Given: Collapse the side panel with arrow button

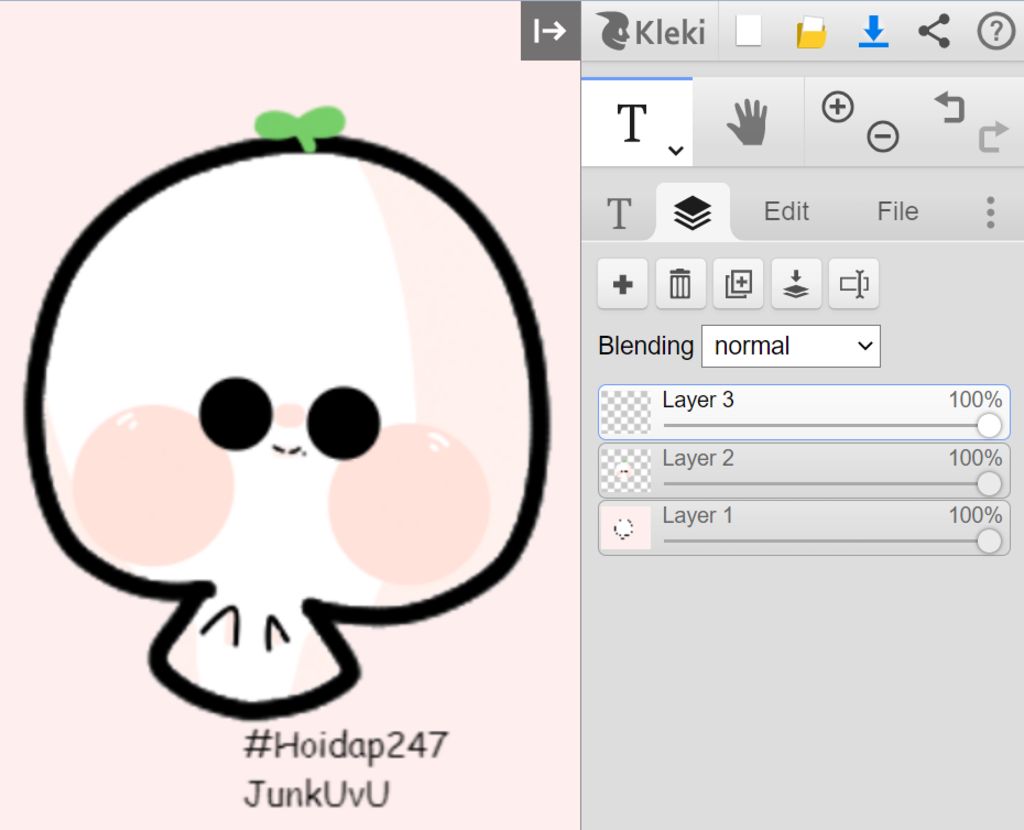Looking at the screenshot, I should click(x=550, y=32).
